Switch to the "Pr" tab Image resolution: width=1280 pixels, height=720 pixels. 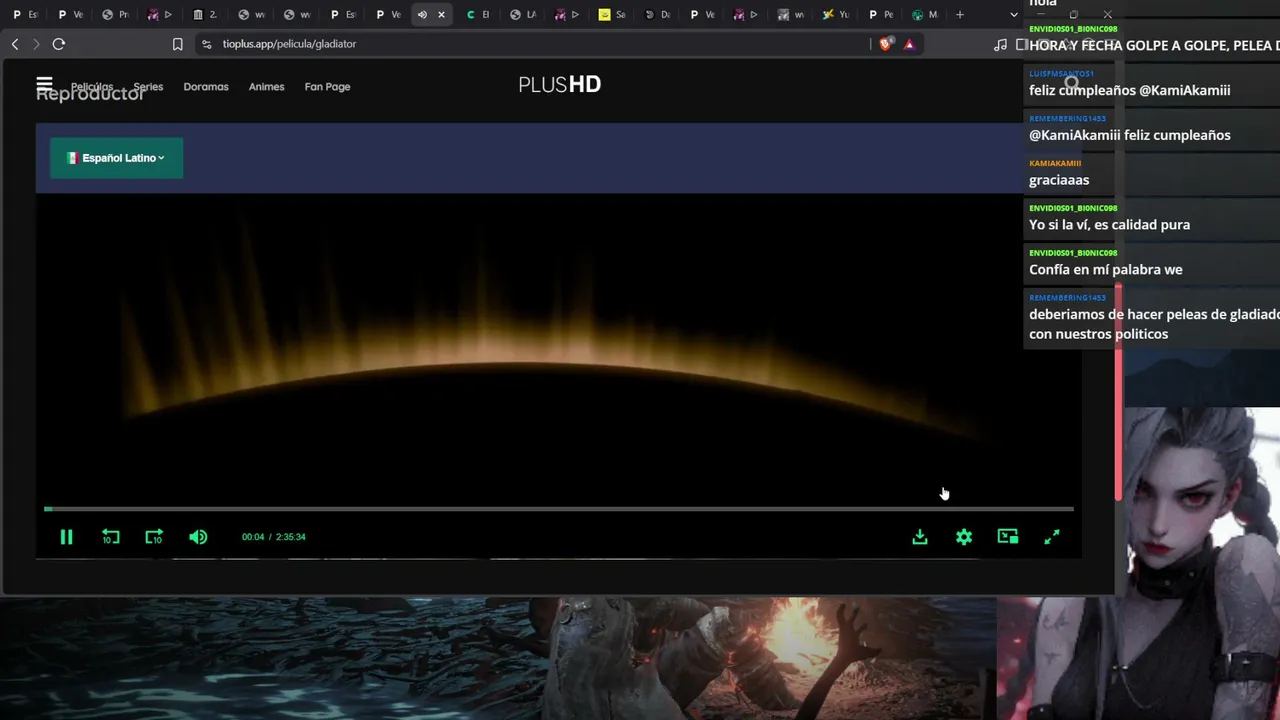coord(115,15)
